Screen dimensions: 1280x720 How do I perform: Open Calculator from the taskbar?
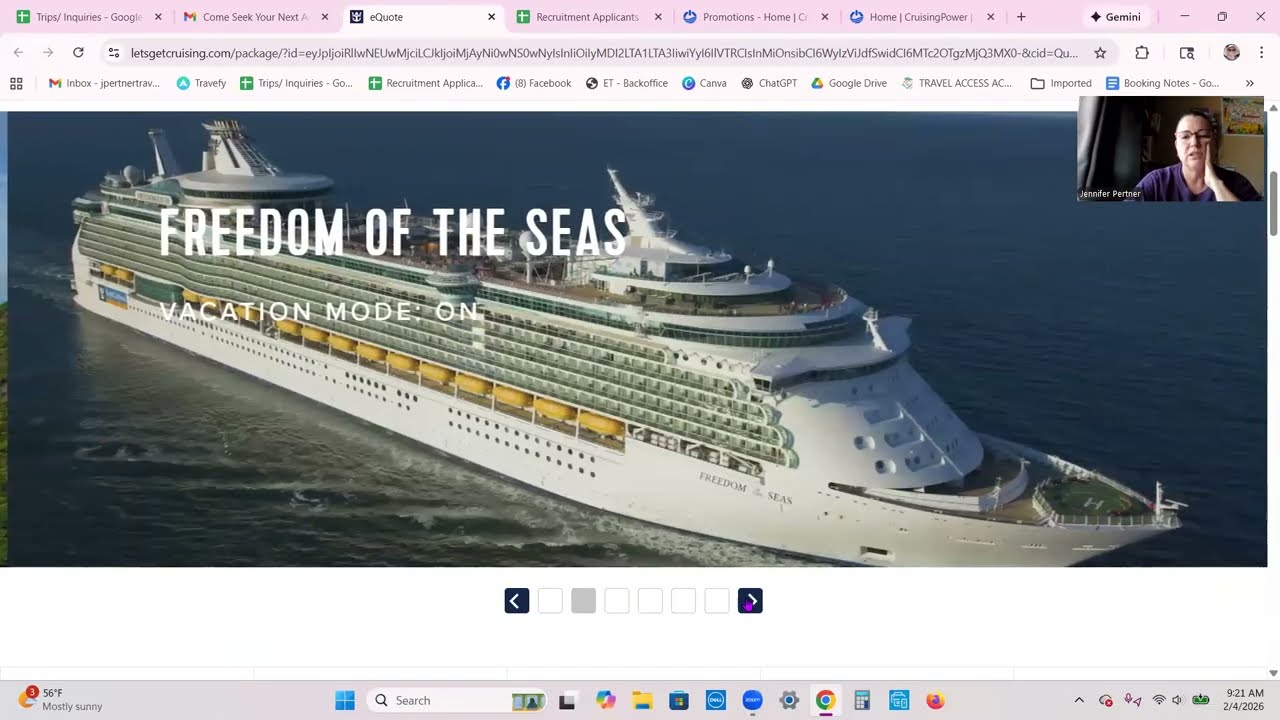(862, 700)
